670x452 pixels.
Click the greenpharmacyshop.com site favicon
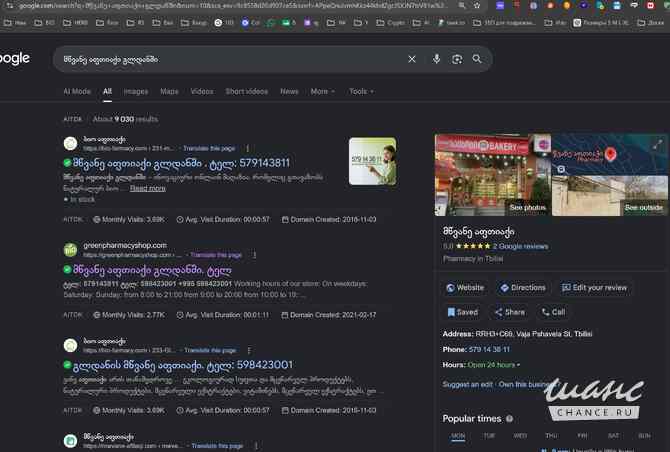tap(71, 249)
